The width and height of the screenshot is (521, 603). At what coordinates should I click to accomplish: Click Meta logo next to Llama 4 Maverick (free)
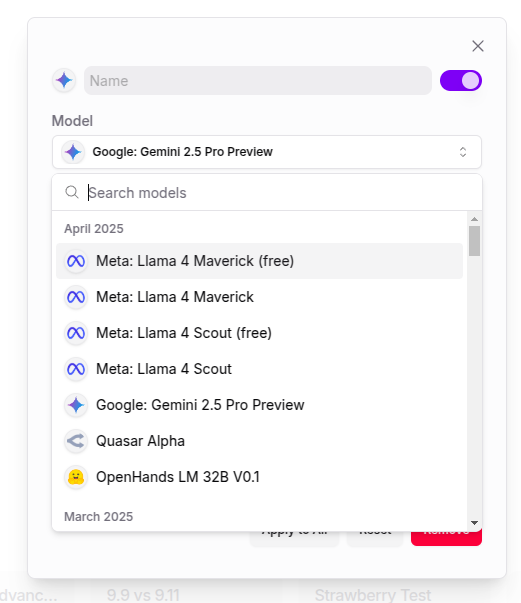pos(76,261)
